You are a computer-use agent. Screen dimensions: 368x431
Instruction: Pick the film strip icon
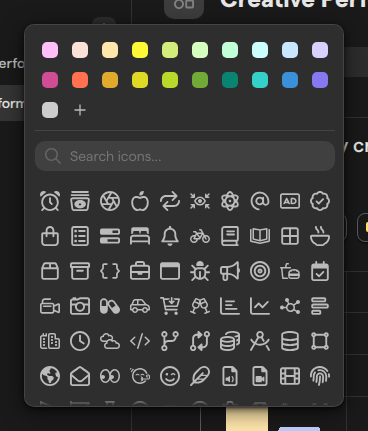point(290,376)
